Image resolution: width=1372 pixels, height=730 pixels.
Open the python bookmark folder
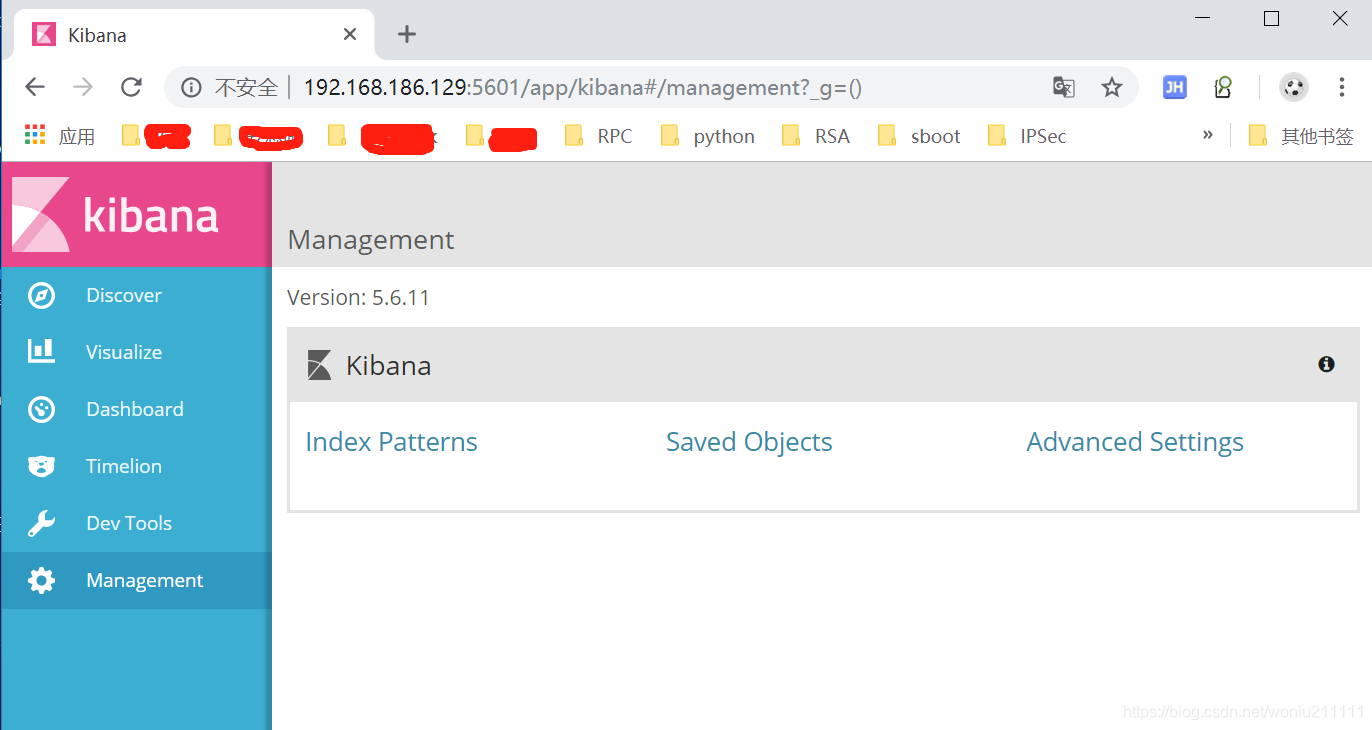point(708,136)
